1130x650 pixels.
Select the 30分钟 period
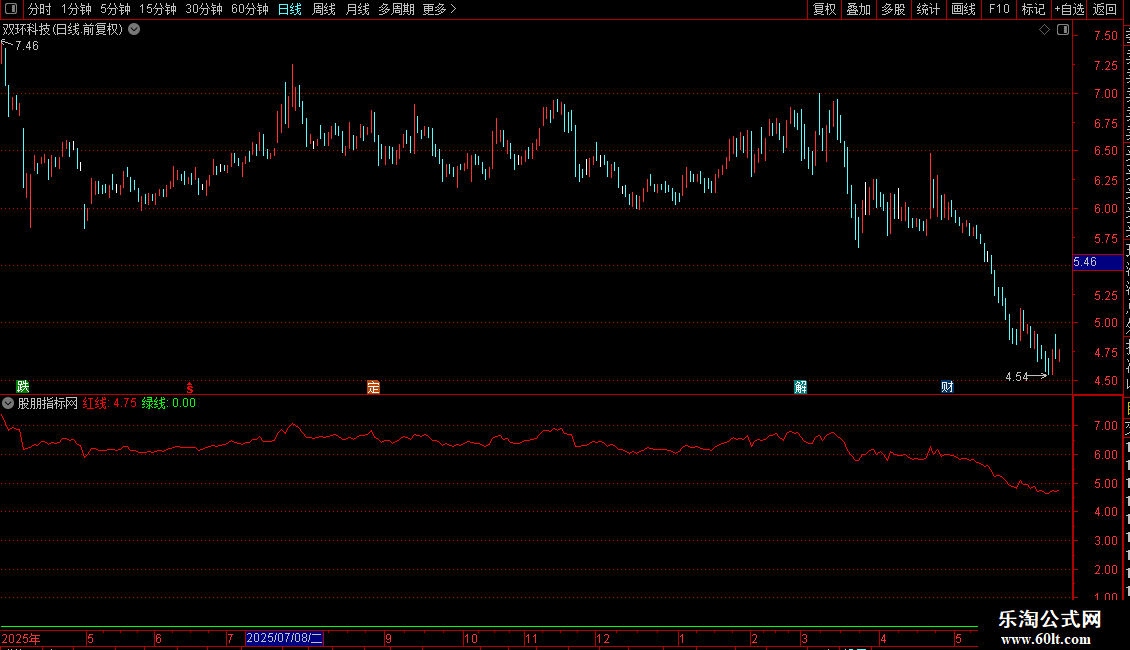point(203,9)
